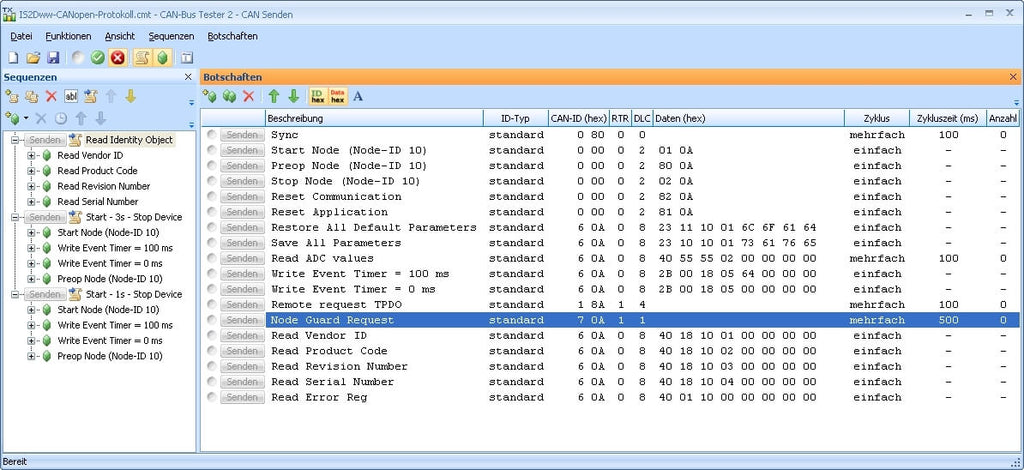This screenshot has width=1024, height=470.
Task: Expand Read Product Code tree node
Action: pos(31,171)
